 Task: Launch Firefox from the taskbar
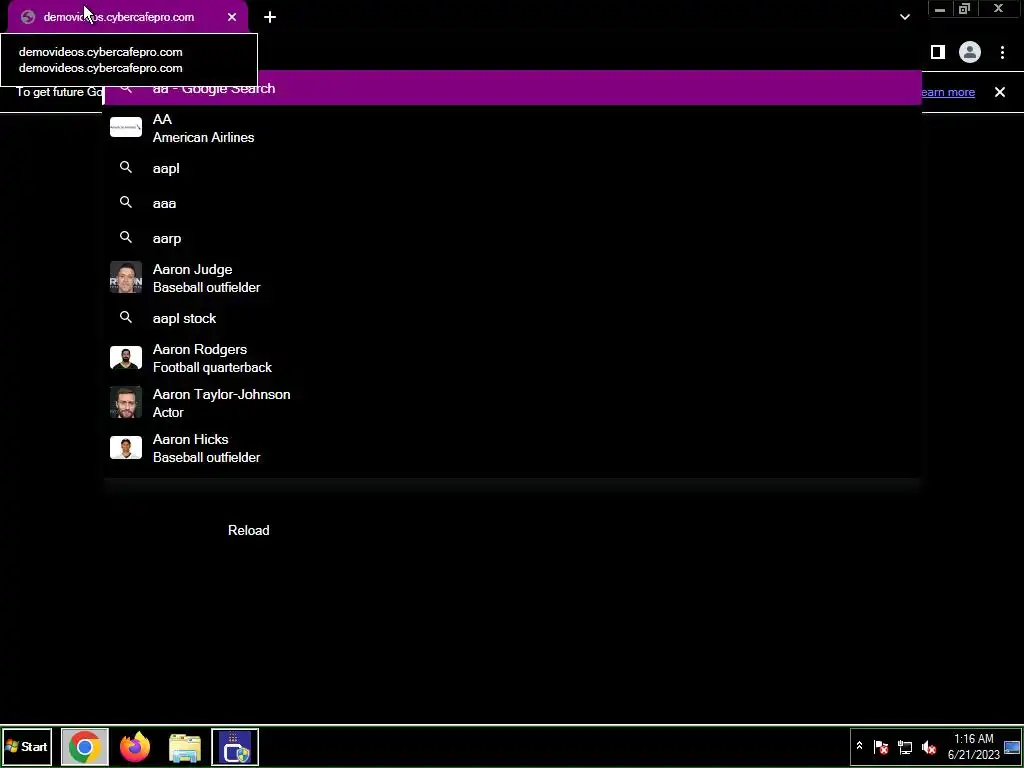[135, 747]
